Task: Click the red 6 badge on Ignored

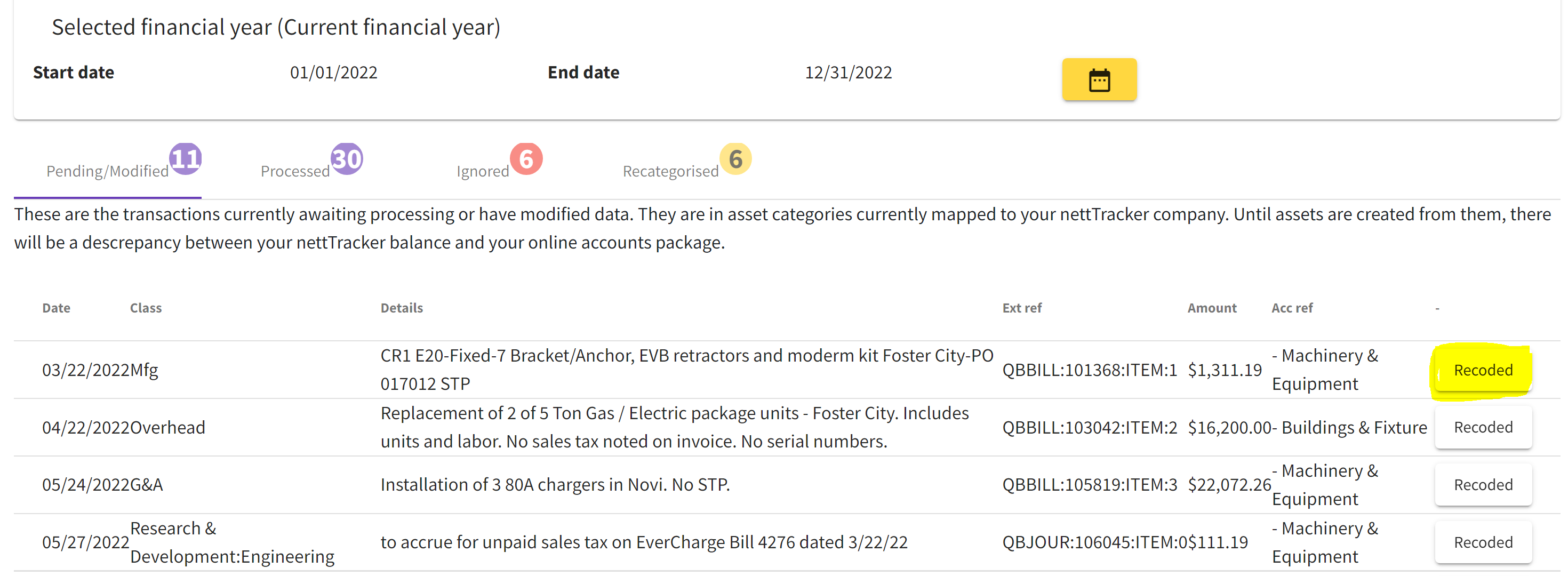Action: (x=526, y=159)
